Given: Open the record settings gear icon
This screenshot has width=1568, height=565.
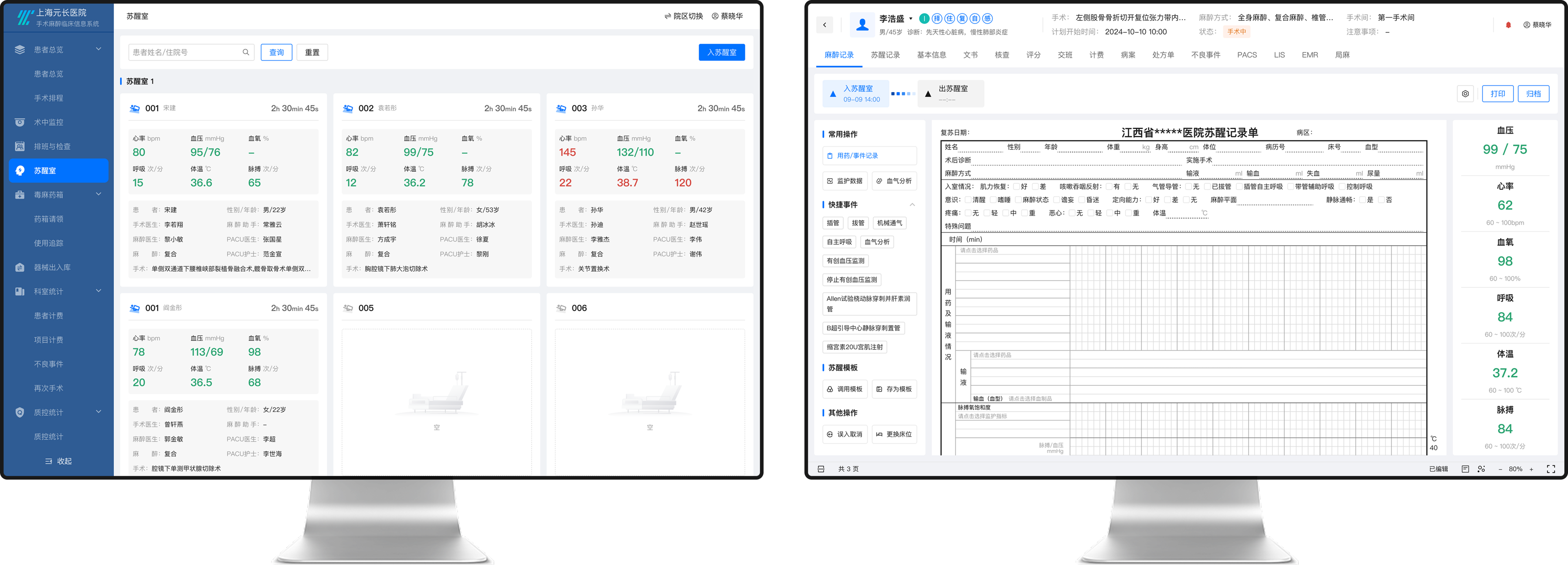Looking at the screenshot, I should 1465,94.
